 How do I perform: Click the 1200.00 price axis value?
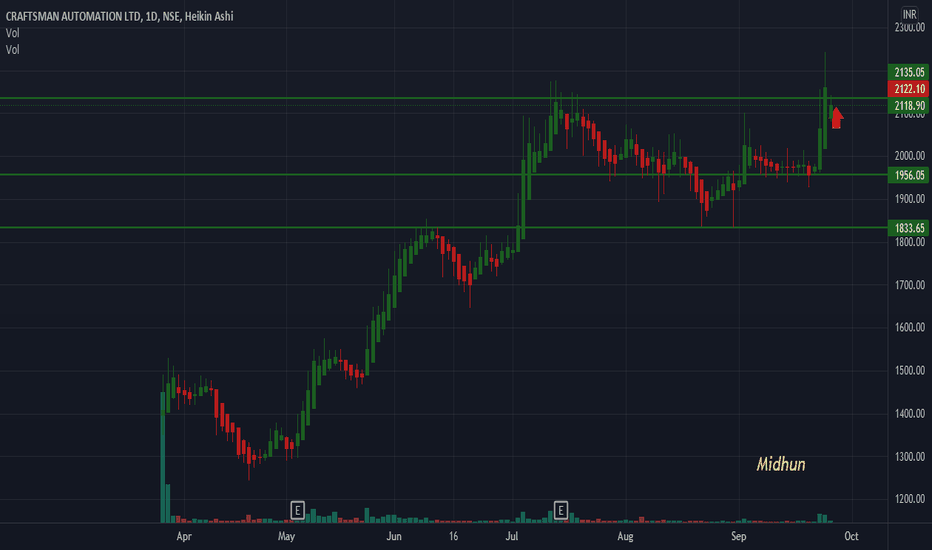tap(909, 499)
